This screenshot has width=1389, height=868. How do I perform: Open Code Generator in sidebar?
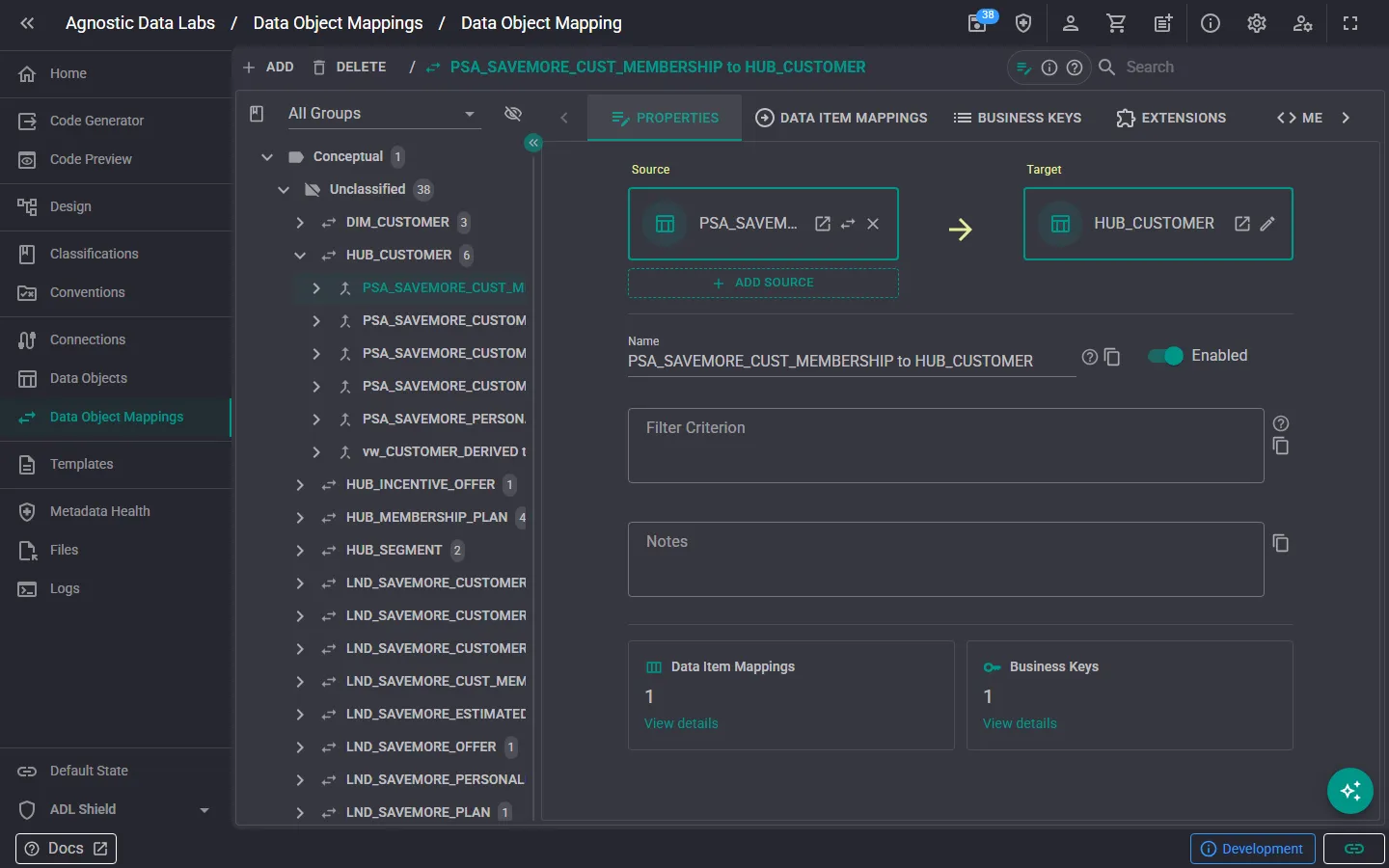pyautogui.click(x=116, y=121)
